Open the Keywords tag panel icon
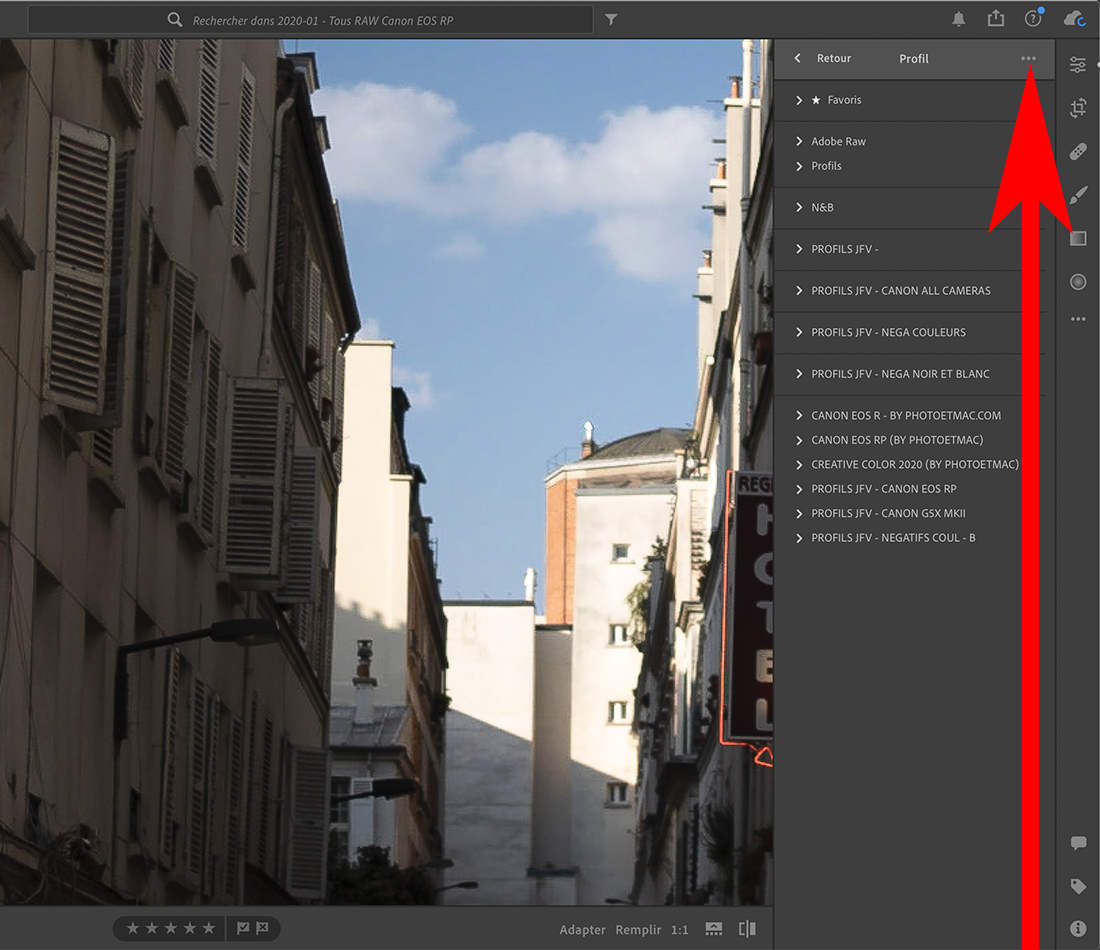 point(1078,886)
